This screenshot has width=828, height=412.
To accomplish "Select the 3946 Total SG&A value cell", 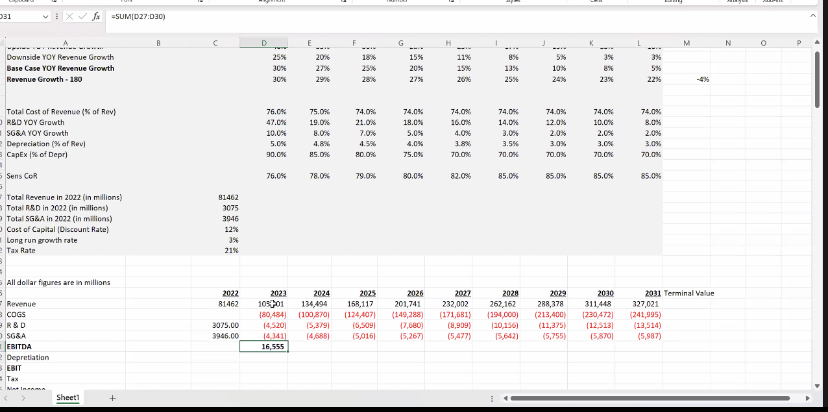I will tap(215, 219).
